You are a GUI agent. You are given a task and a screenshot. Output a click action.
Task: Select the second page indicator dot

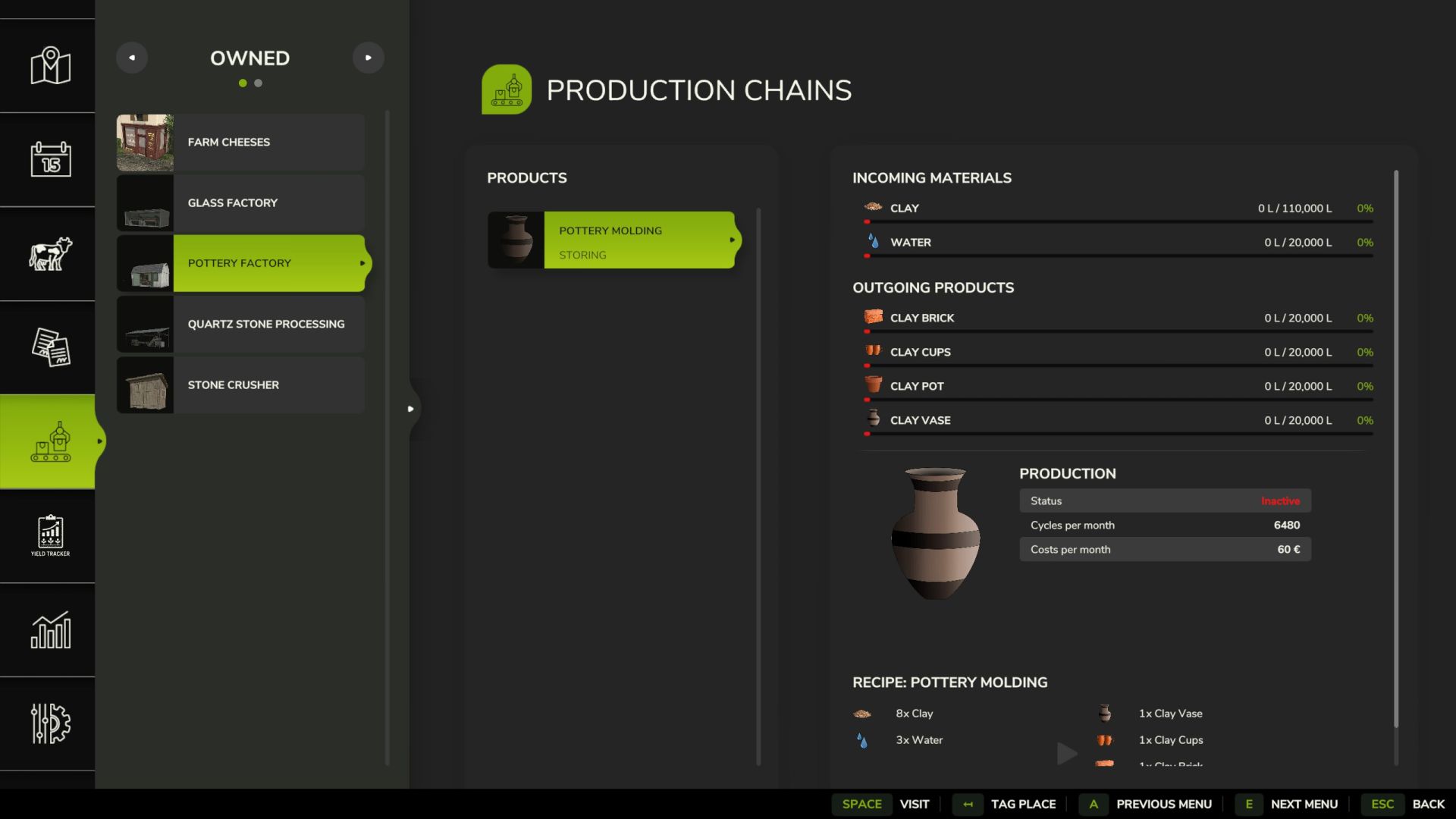click(259, 83)
